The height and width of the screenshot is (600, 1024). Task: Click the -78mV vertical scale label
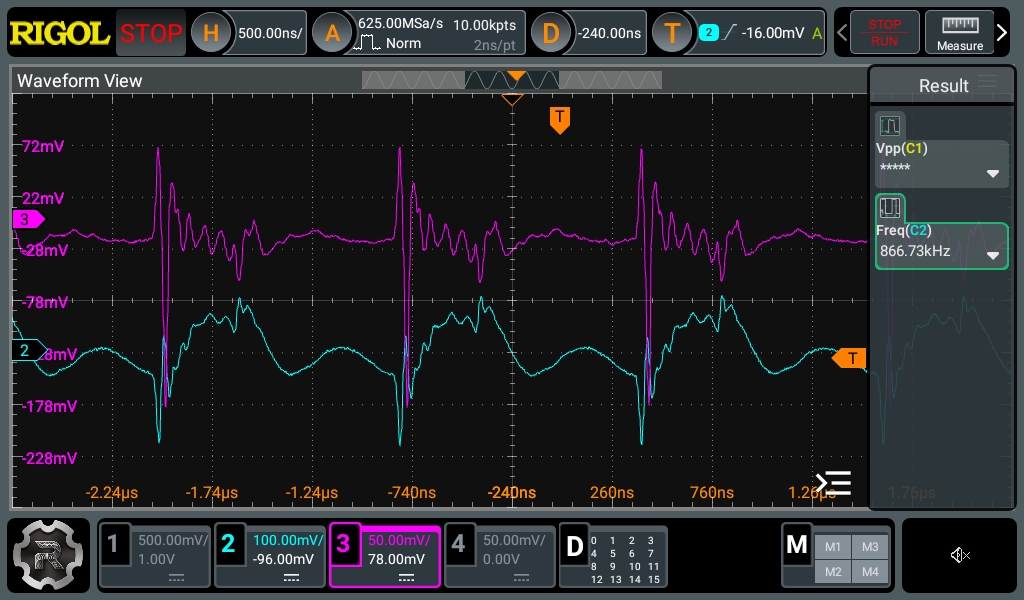tap(44, 302)
